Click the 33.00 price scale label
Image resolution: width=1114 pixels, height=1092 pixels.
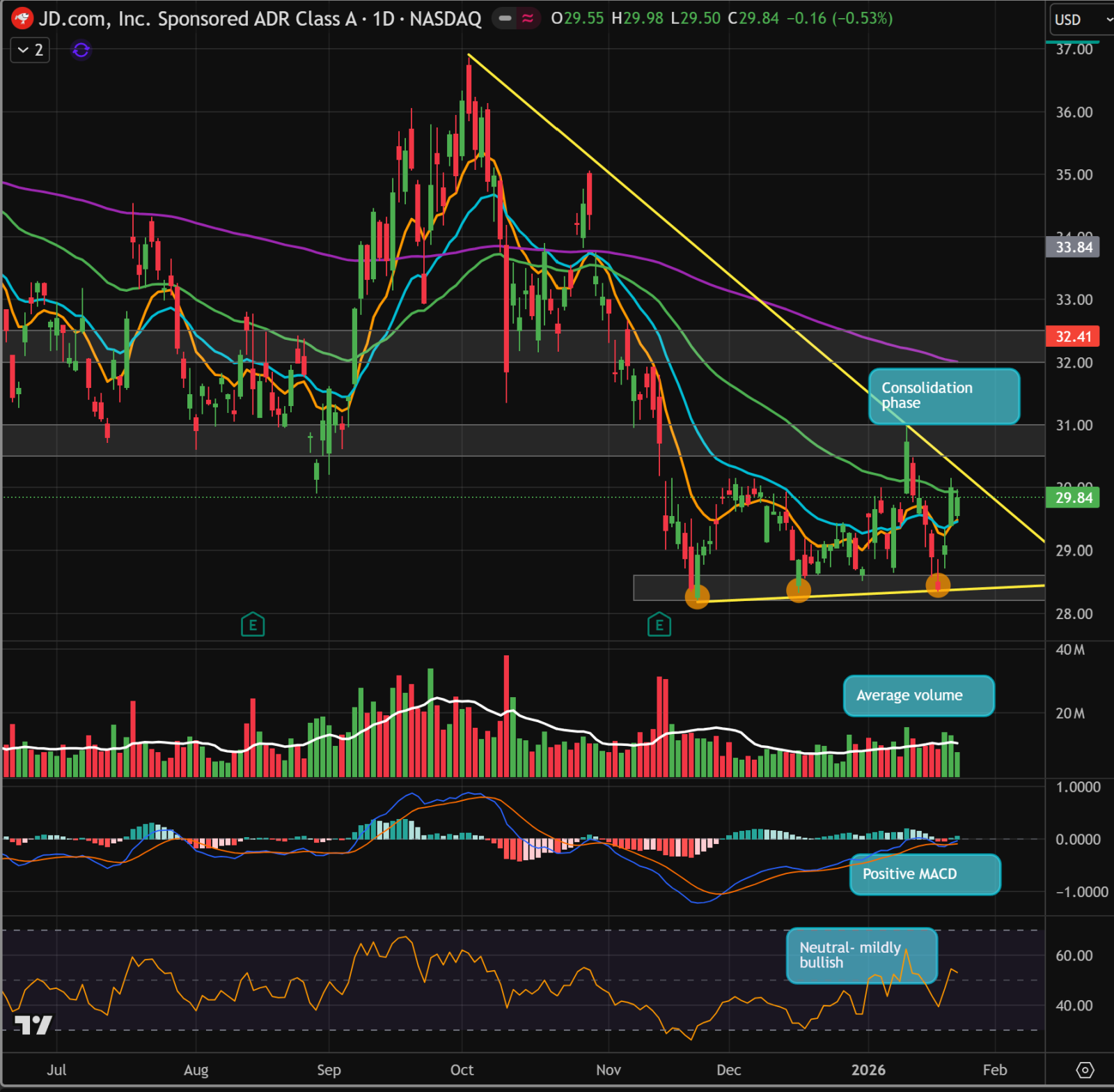point(1074,300)
